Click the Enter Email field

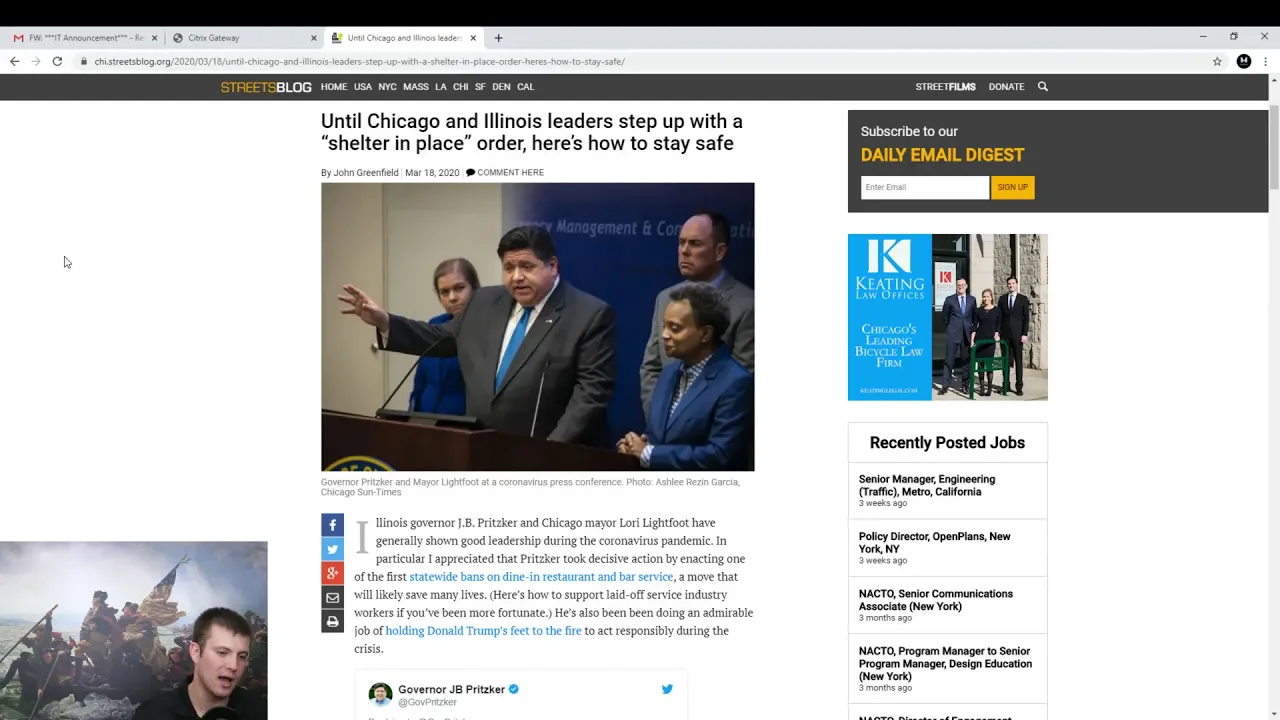[924, 187]
